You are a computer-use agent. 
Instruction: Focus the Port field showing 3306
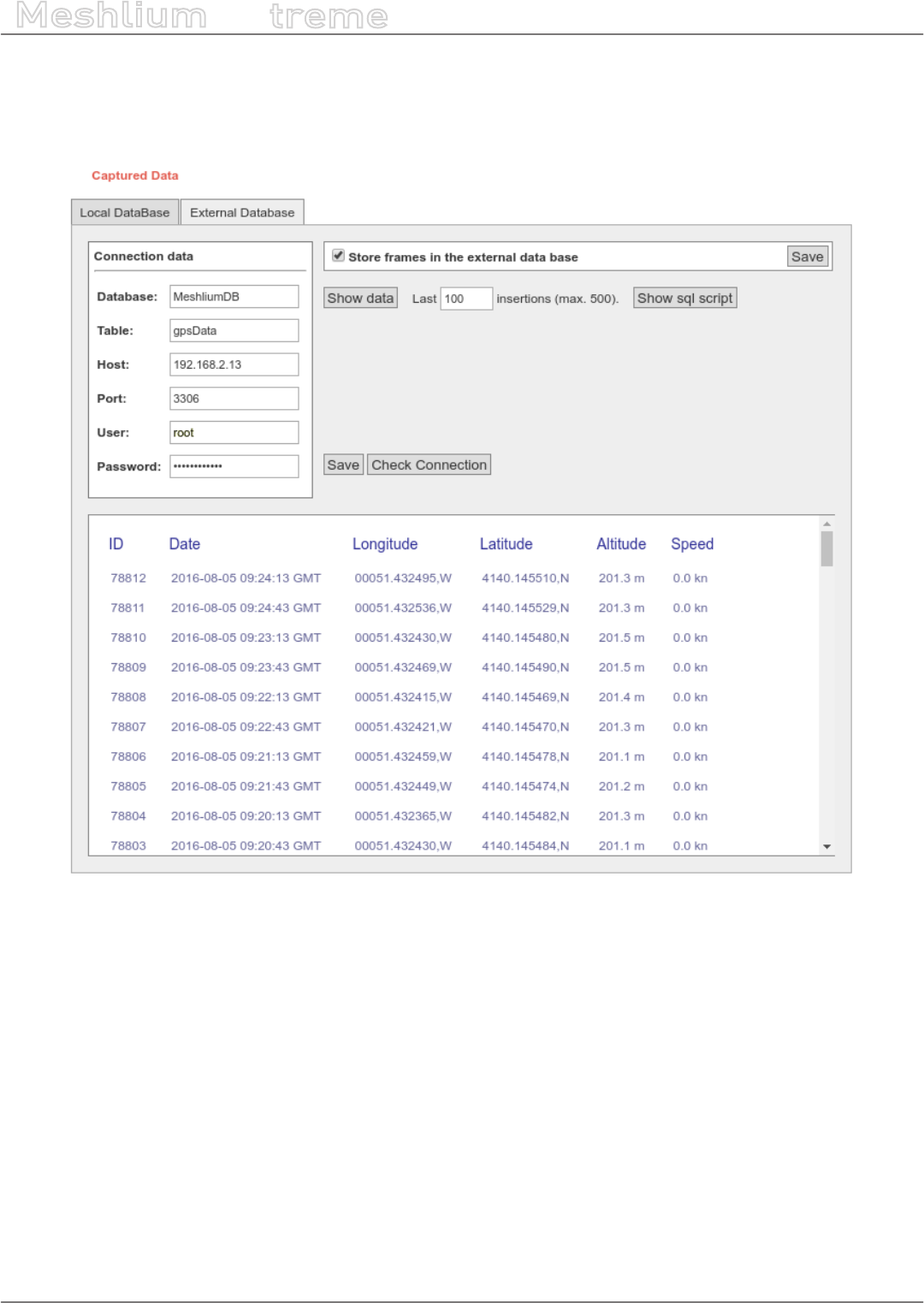[x=234, y=399]
